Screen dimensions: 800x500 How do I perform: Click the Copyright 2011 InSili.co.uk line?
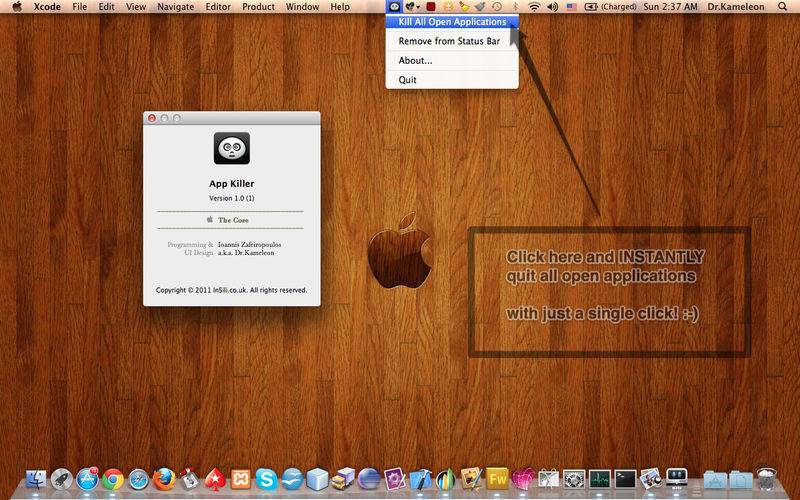[x=232, y=290]
